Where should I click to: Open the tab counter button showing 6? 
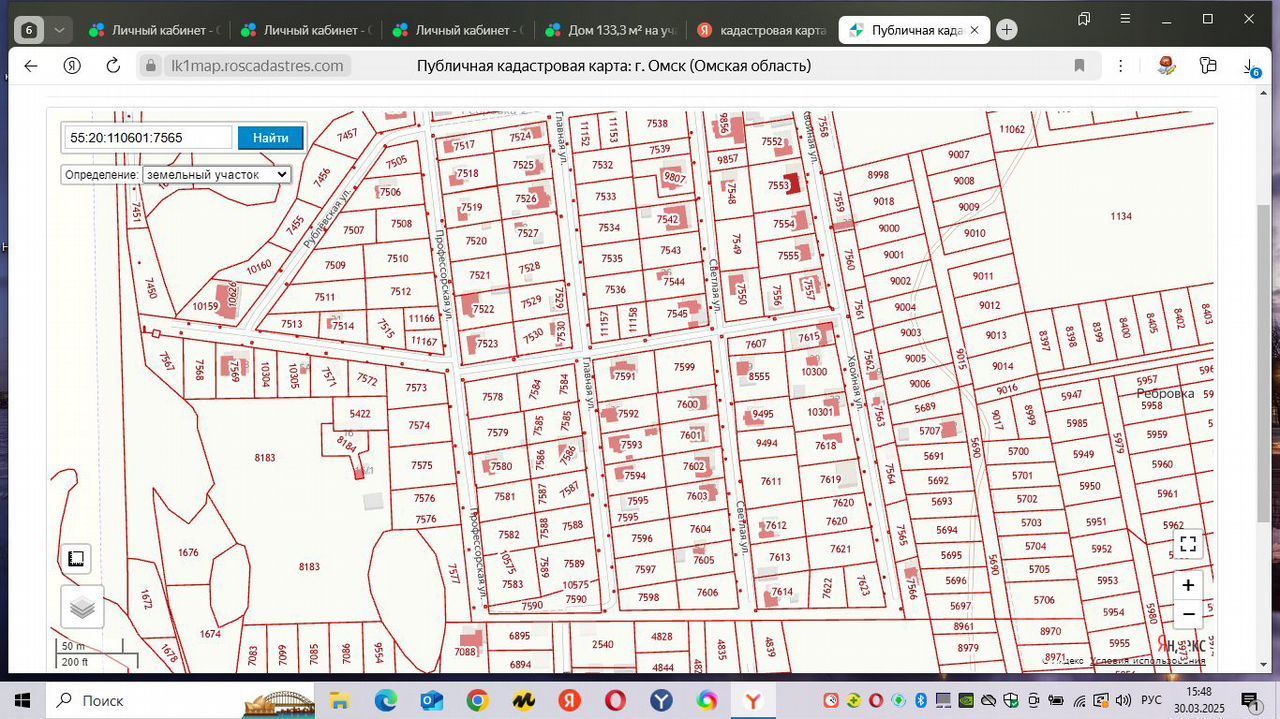pos(29,30)
